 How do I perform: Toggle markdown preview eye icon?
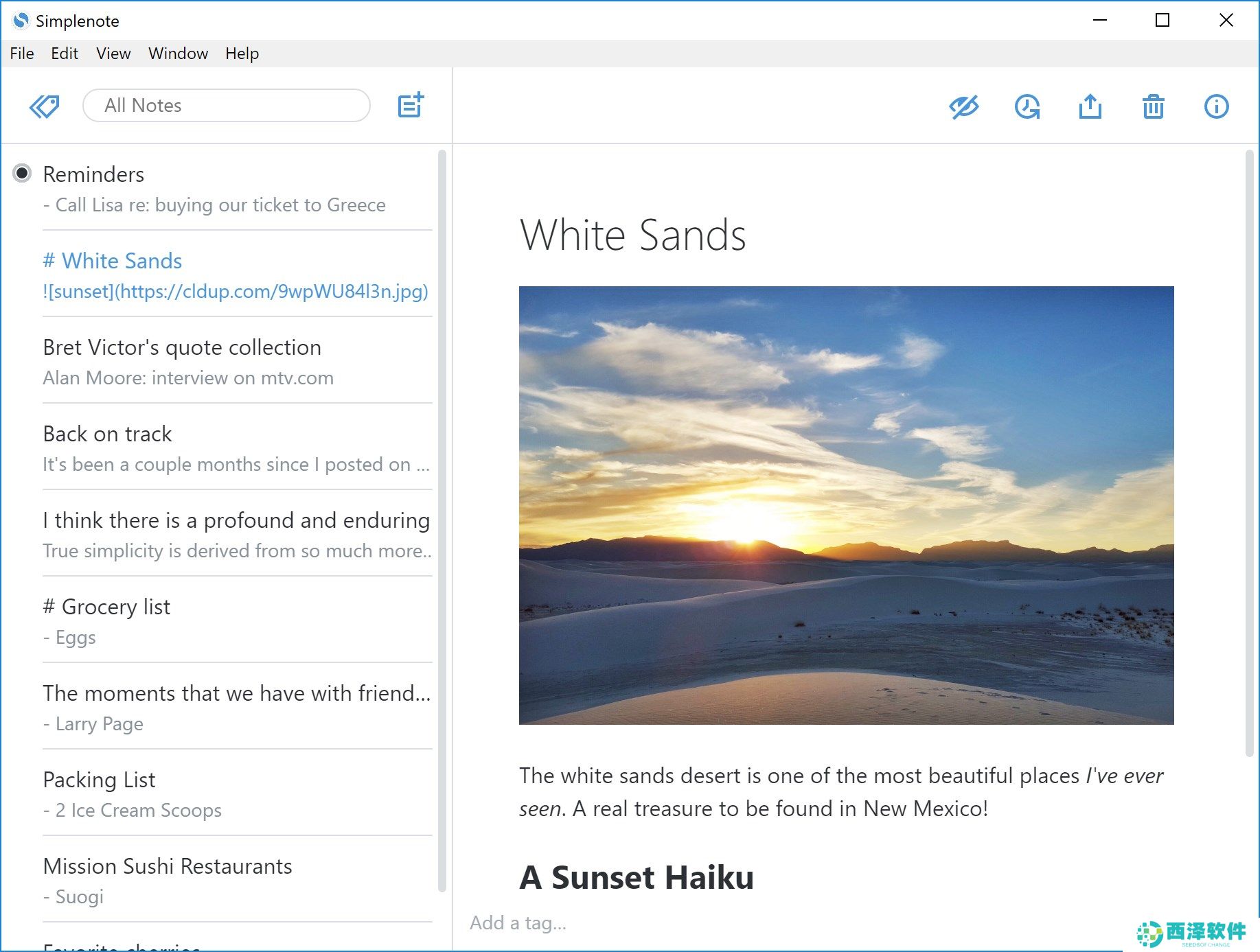pyautogui.click(x=964, y=106)
